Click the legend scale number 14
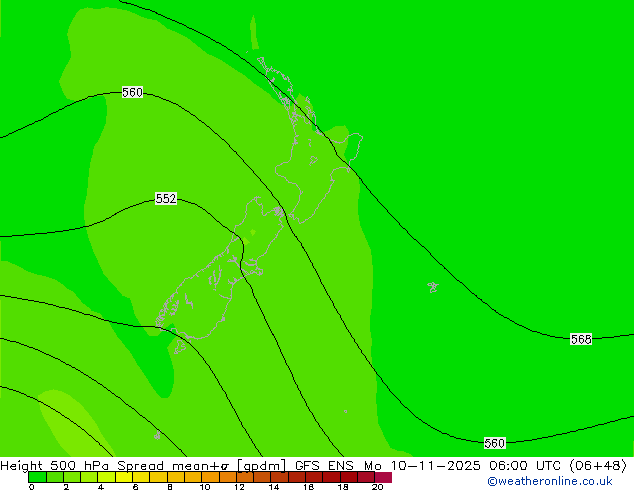The height and width of the screenshot is (490, 634). point(274,486)
